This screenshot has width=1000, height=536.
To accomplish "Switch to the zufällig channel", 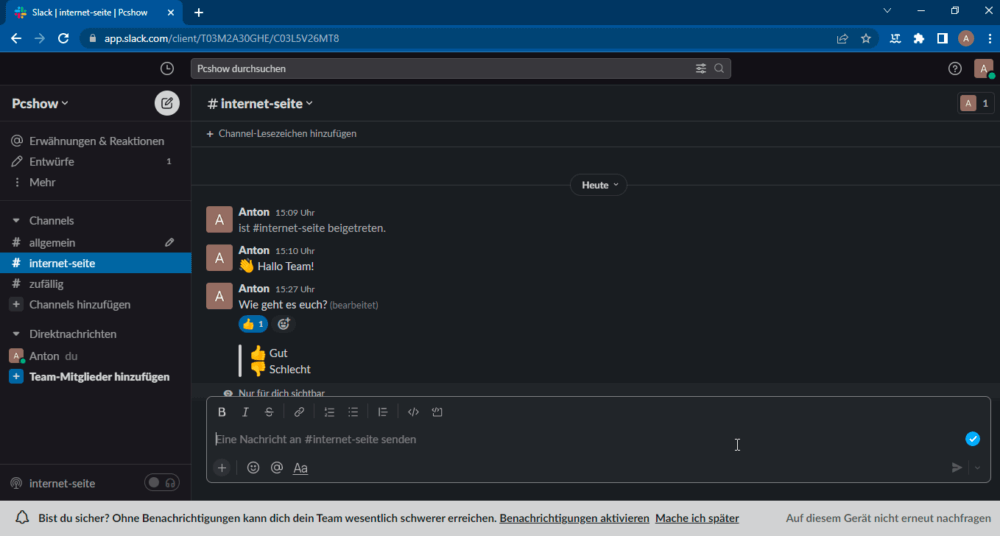I will [x=96, y=284].
